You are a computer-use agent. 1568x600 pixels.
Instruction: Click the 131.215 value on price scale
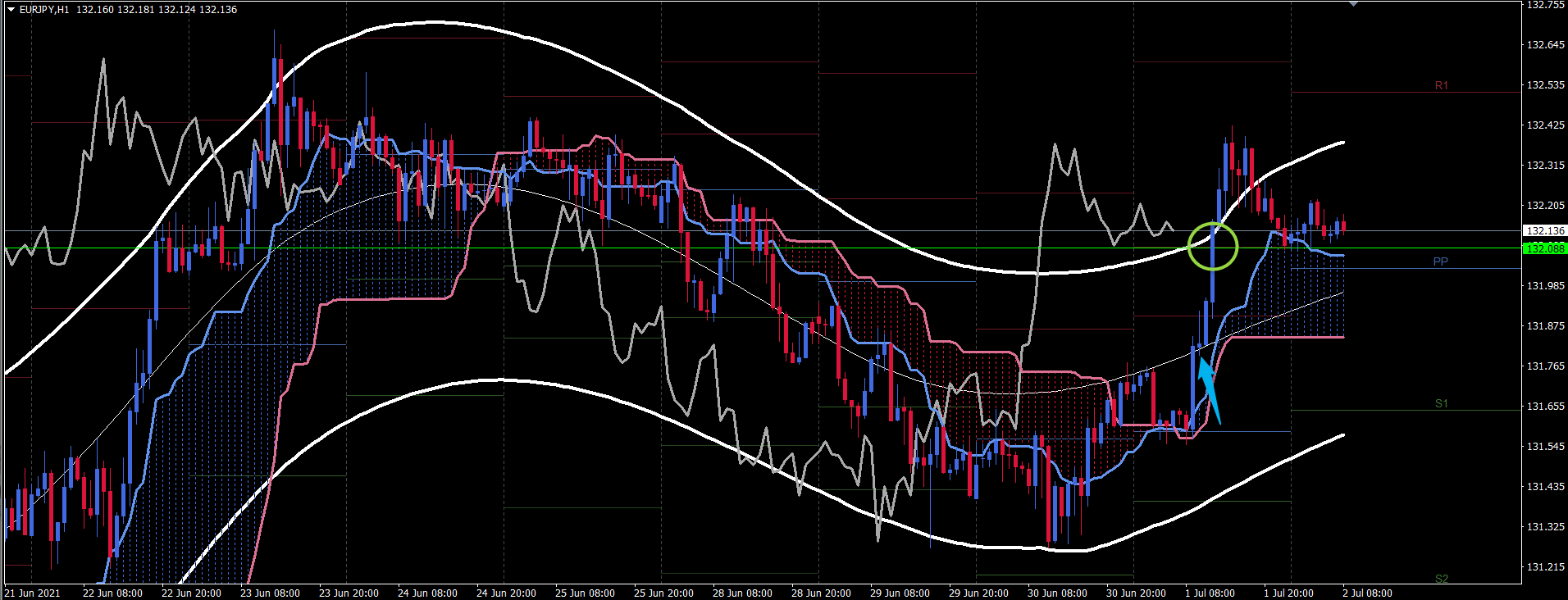[1545, 566]
